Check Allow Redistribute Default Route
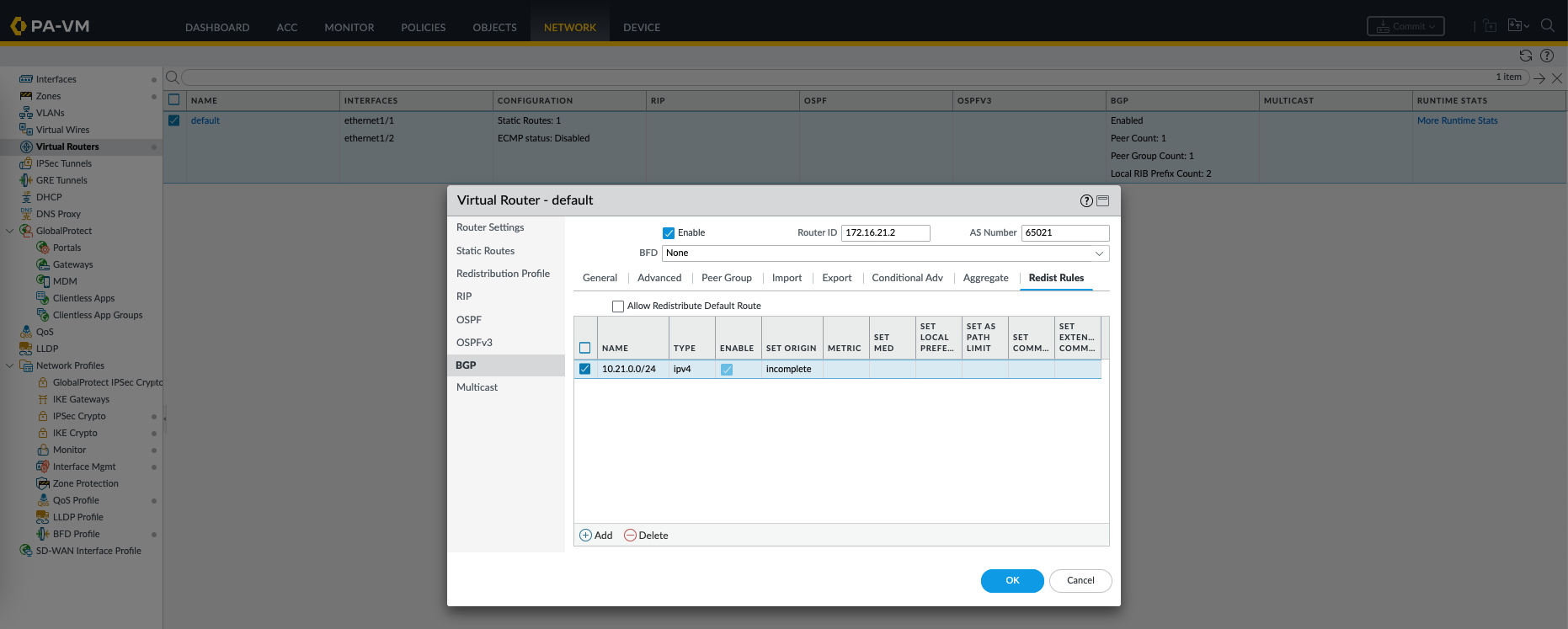The width and height of the screenshot is (1568, 629). (618, 307)
